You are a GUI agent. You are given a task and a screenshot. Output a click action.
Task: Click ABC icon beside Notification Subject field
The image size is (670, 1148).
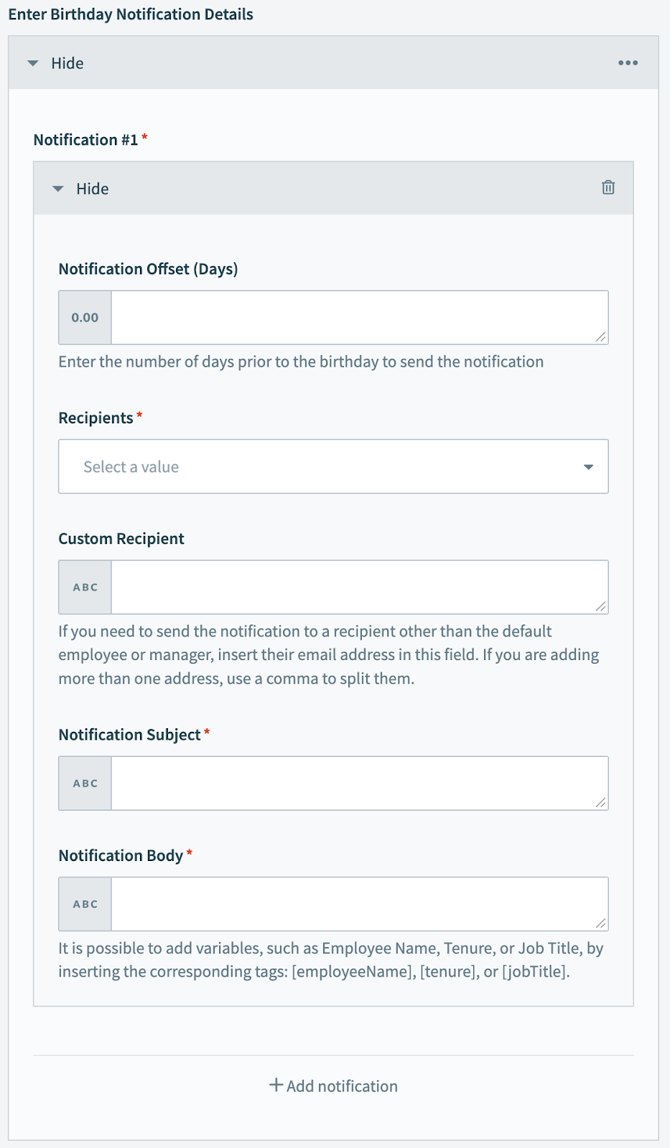(x=85, y=783)
